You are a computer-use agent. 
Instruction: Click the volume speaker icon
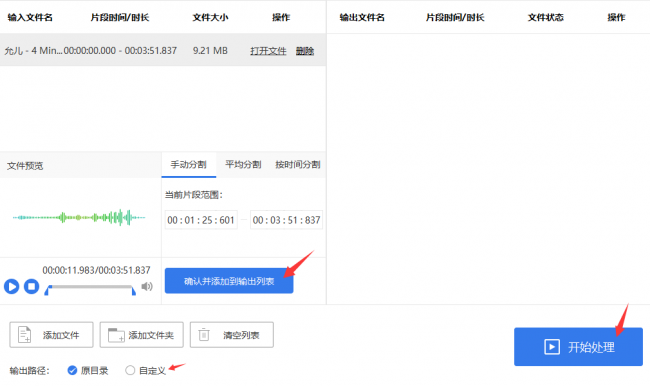click(x=147, y=286)
